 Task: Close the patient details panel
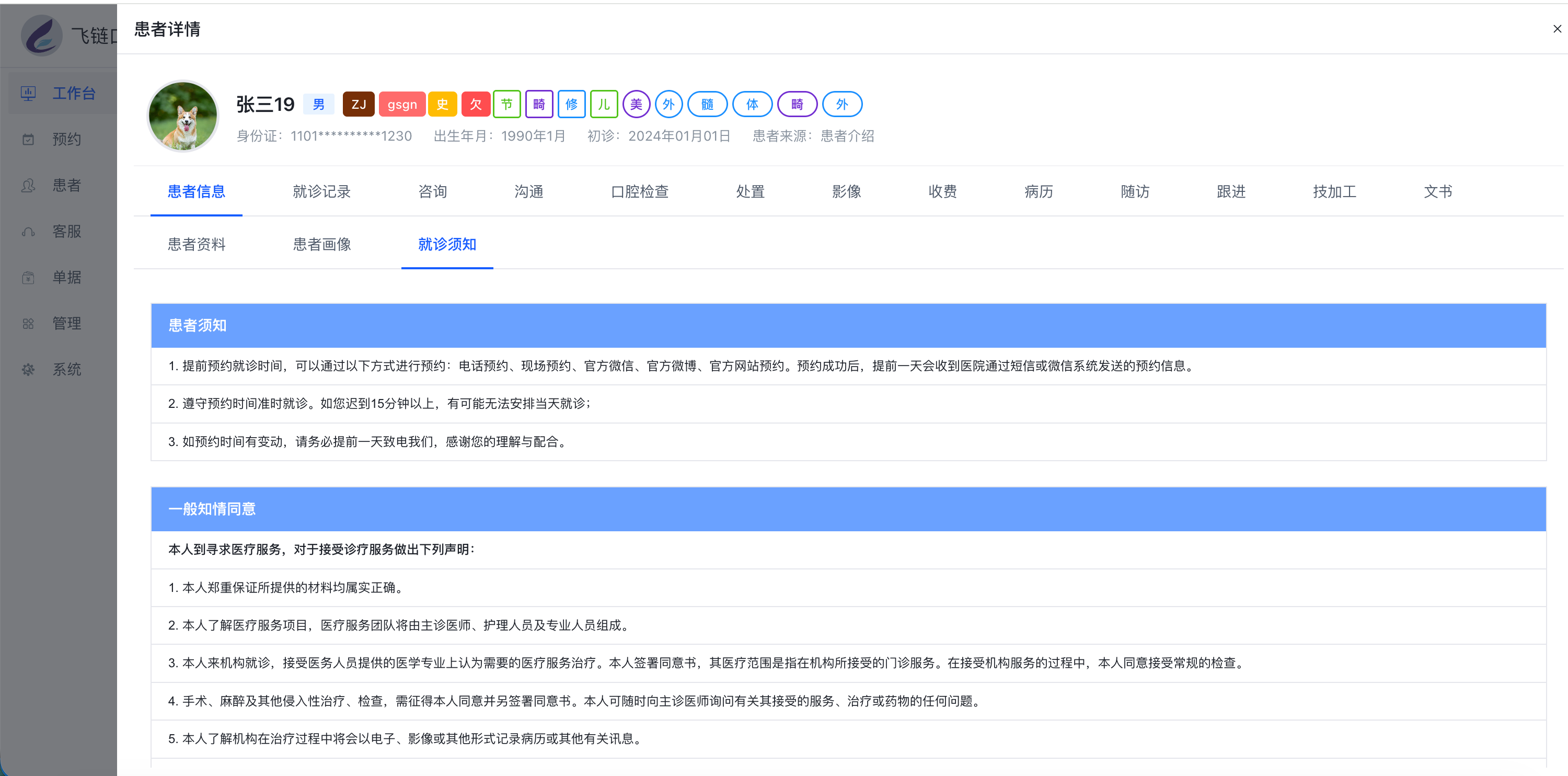[1557, 29]
